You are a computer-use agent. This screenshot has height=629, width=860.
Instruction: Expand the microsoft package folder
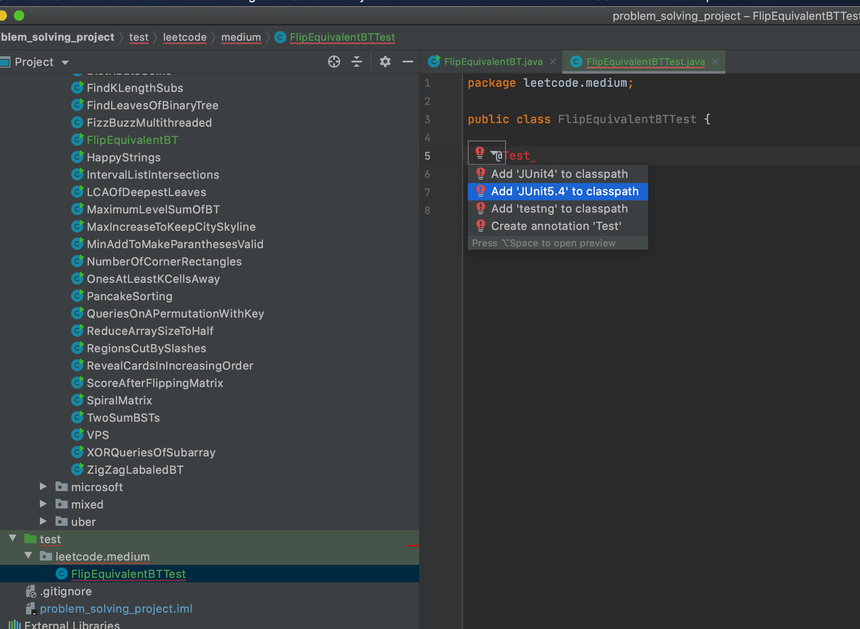coord(43,487)
